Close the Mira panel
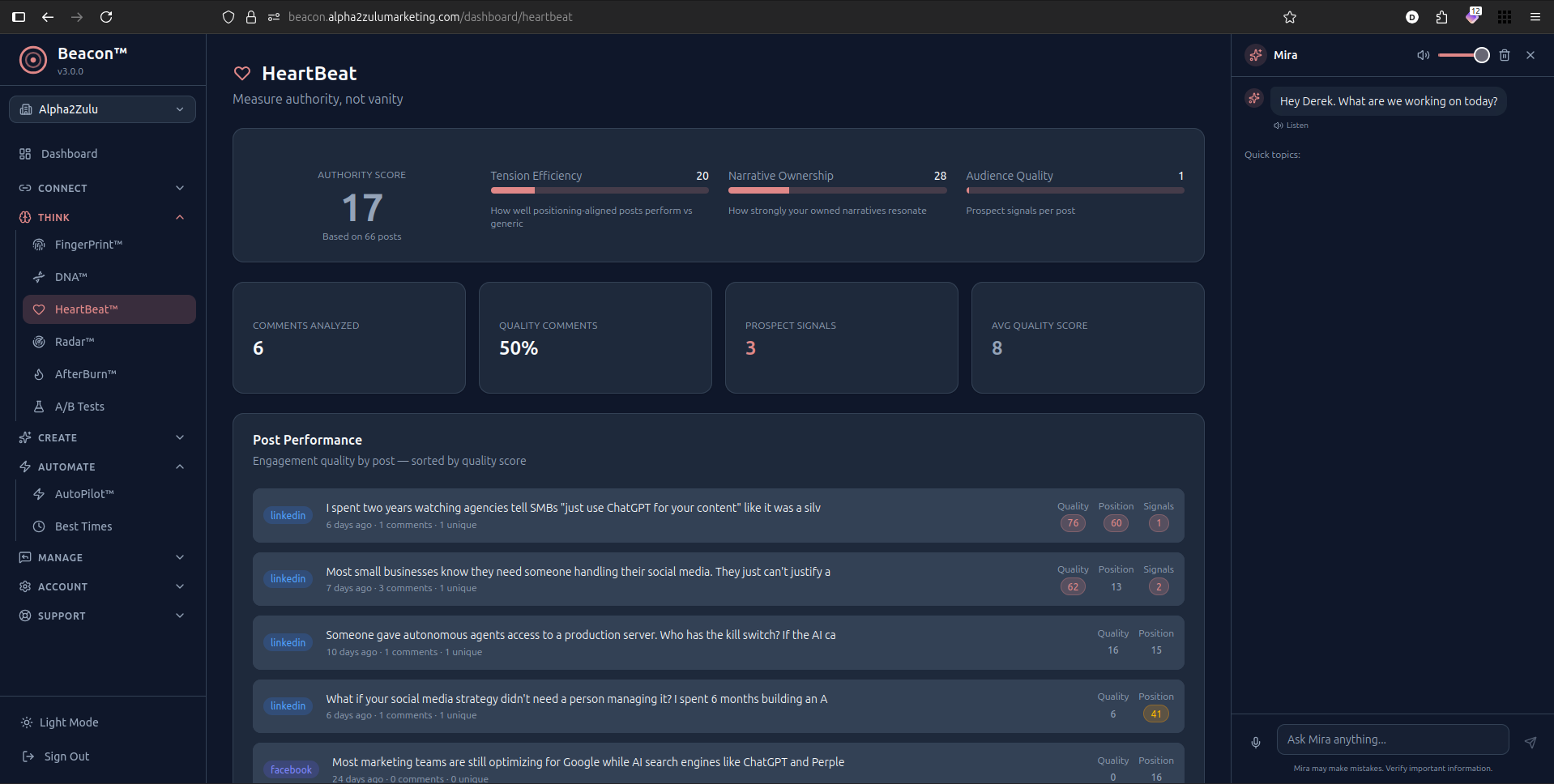 1531,55
